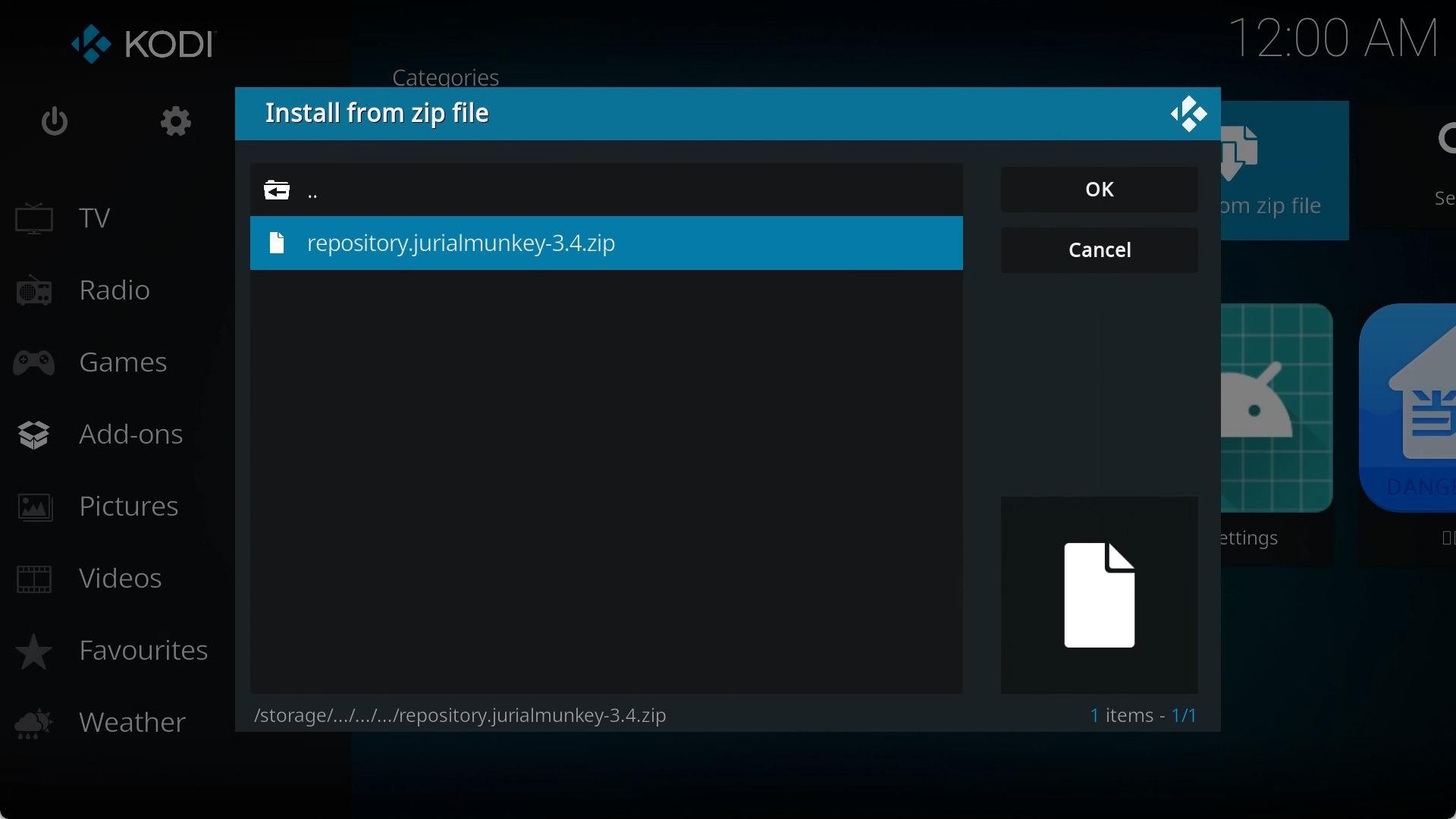Open the blue house file manager tile

coord(1407,434)
